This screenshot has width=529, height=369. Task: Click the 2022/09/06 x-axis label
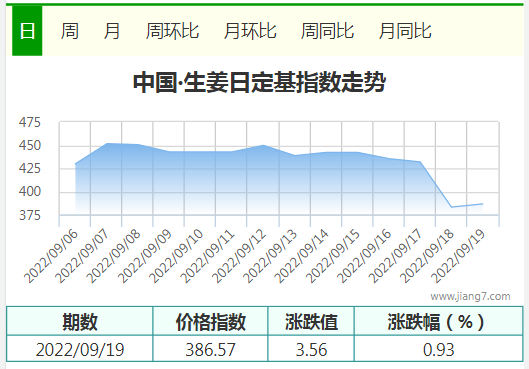coord(51,256)
